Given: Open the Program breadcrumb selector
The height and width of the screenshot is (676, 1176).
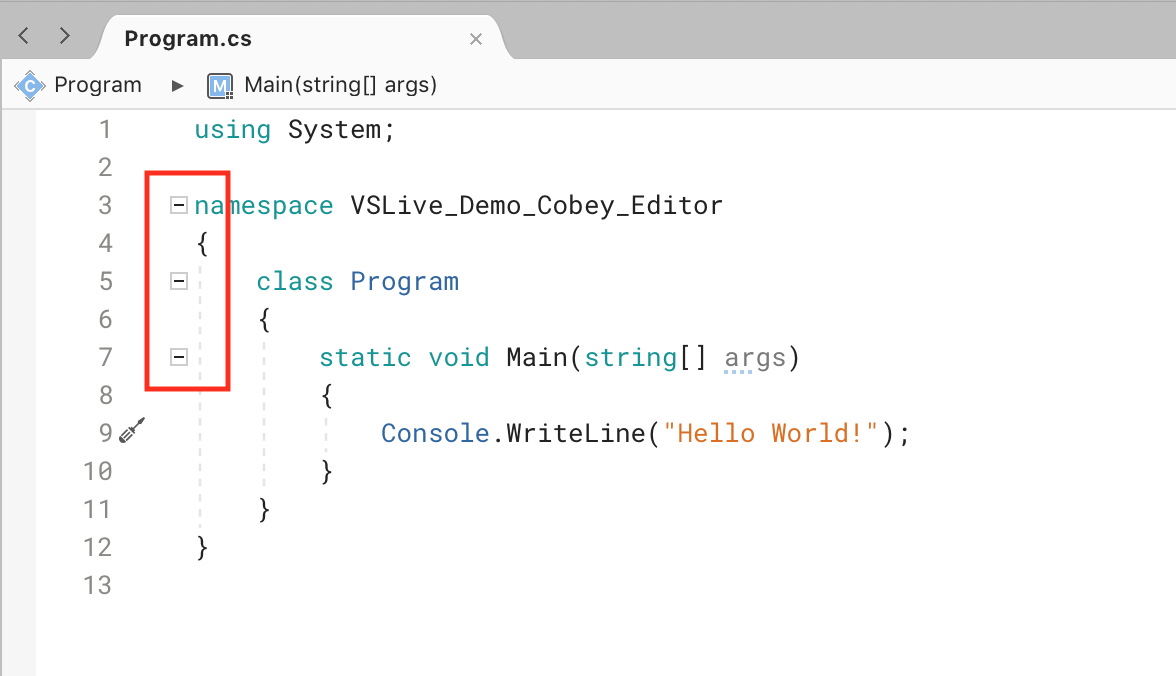Looking at the screenshot, I should [98, 85].
